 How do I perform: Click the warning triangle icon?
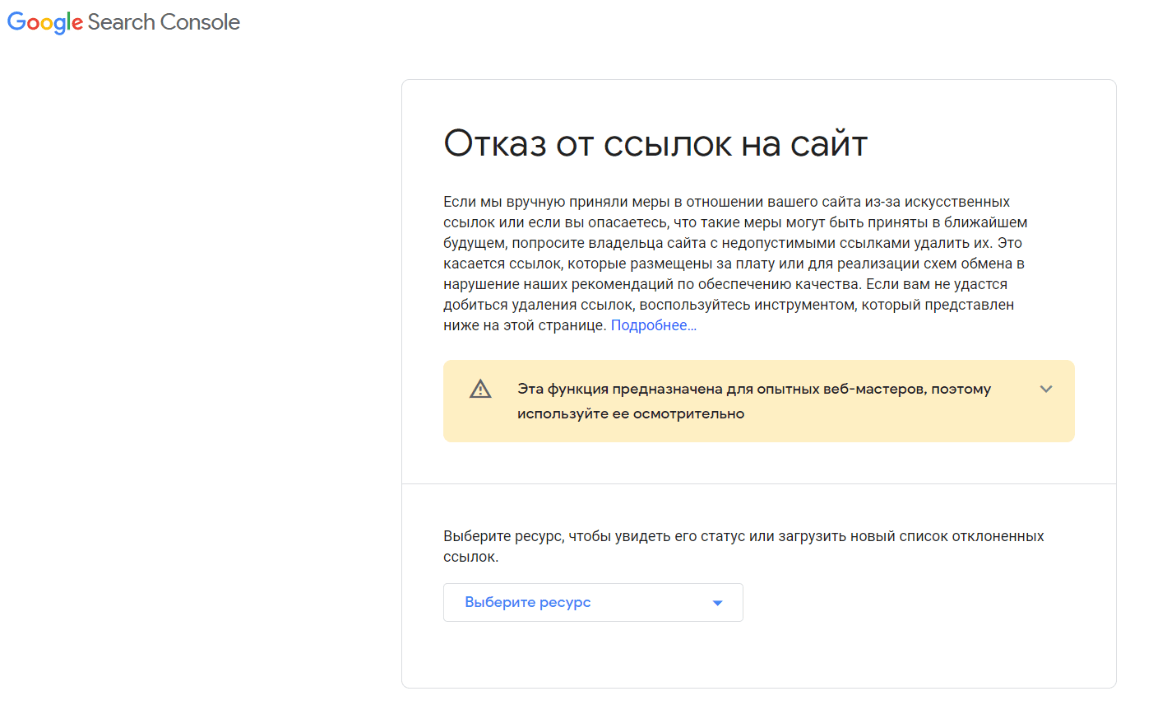pyautogui.click(x=480, y=389)
